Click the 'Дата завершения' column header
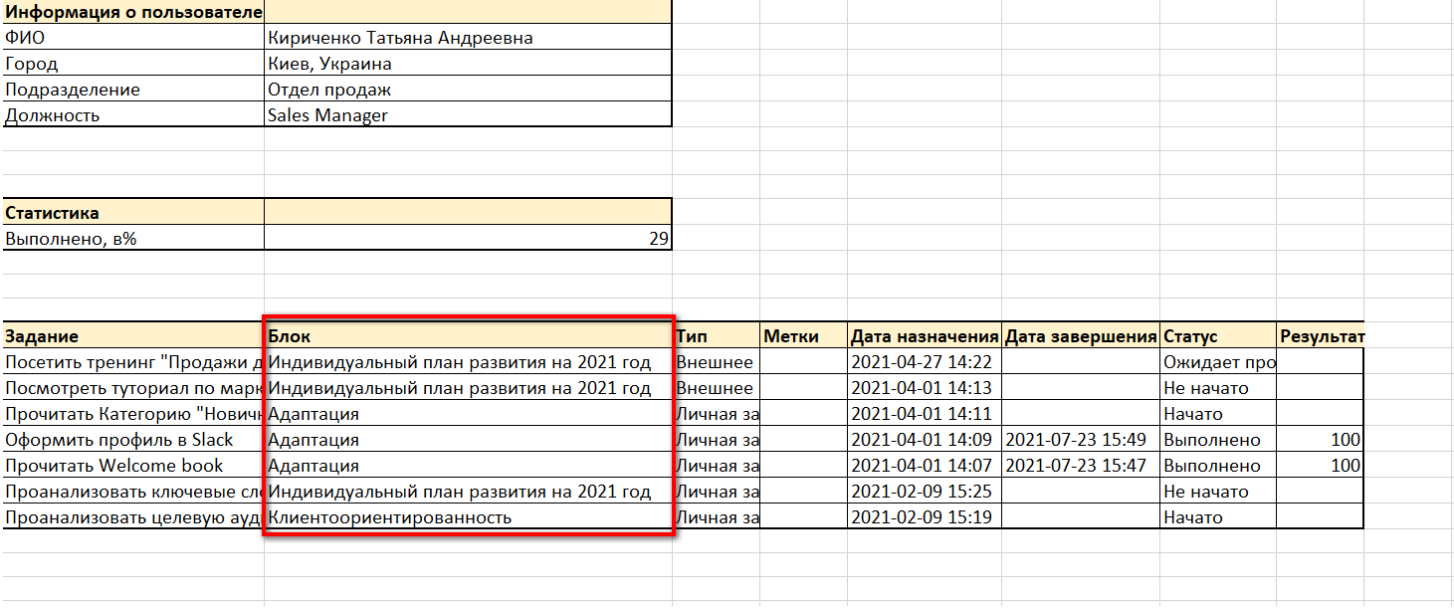The height and width of the screenshot is (609, 1454). [1081, 336]
